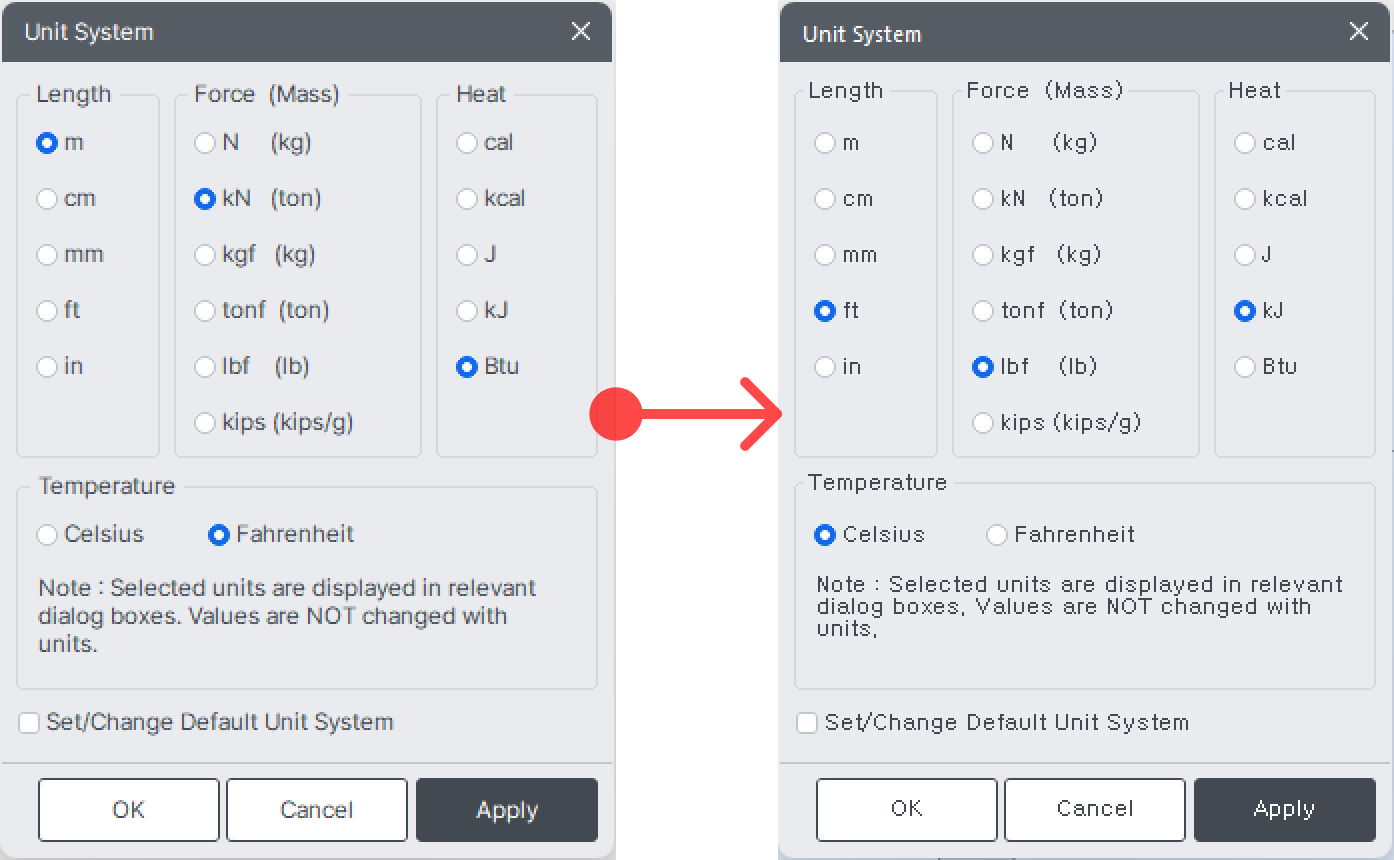Select kgf (kg) force option
The width and height of the screenshot is (1394, 860).
(205, 255)
